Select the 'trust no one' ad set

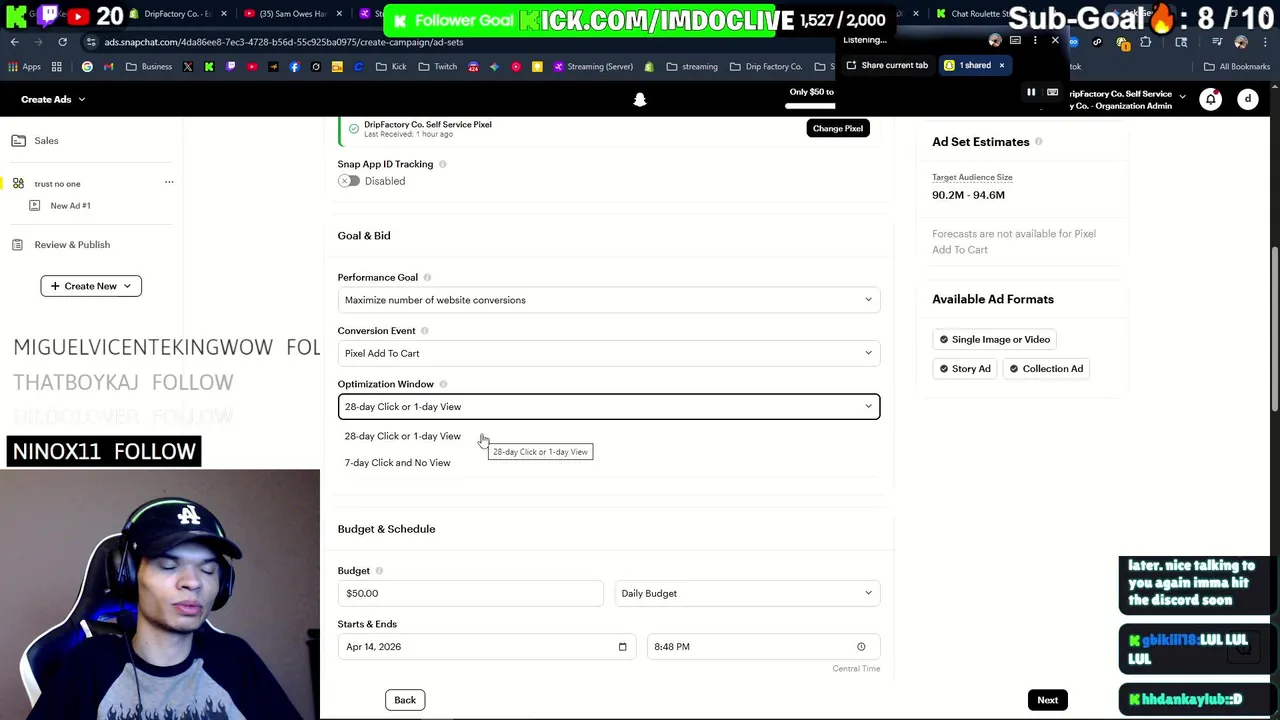click(57, 184)
